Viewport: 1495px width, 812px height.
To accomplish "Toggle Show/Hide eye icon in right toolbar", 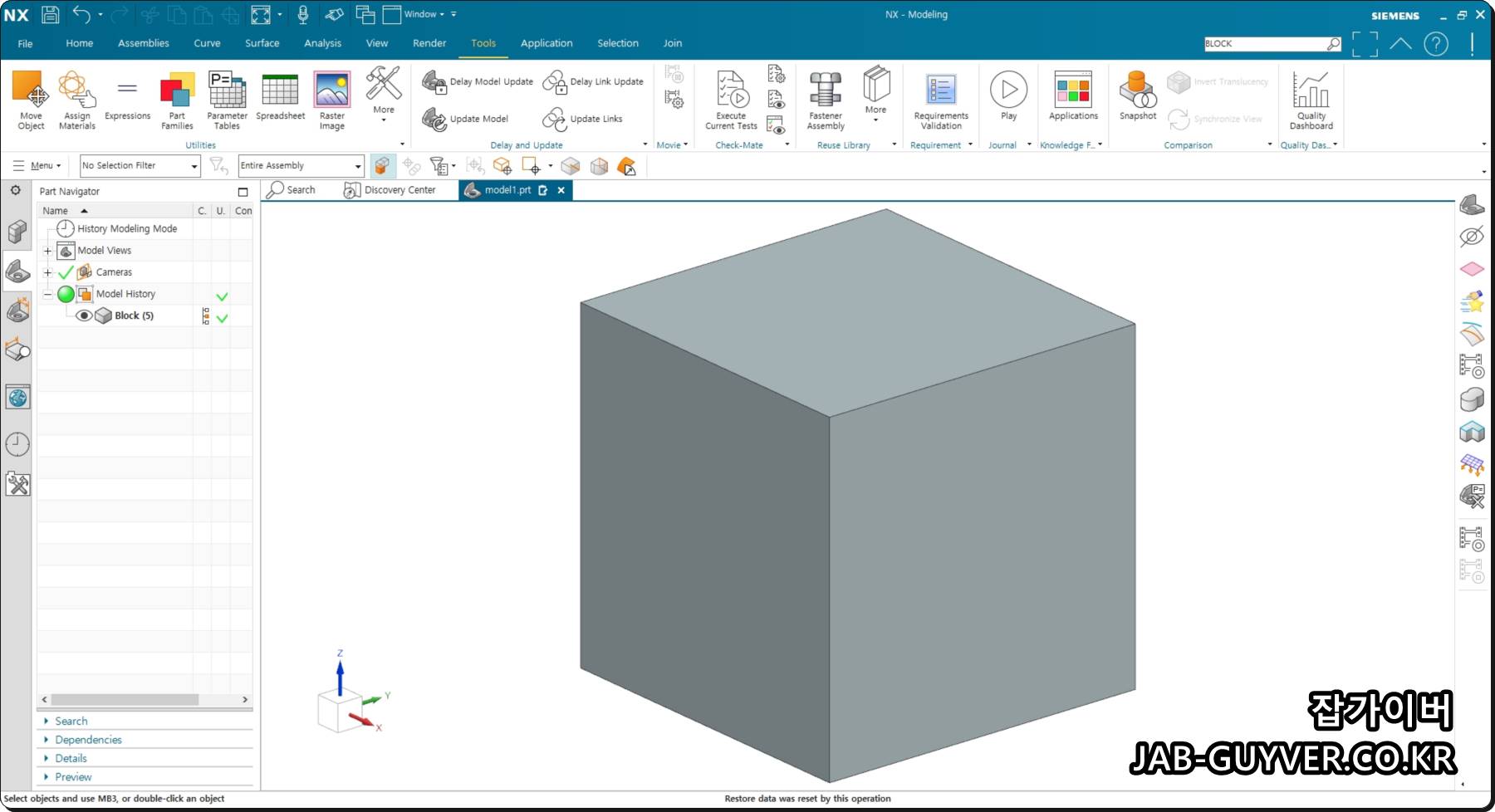I will [x=1472, y=237].
